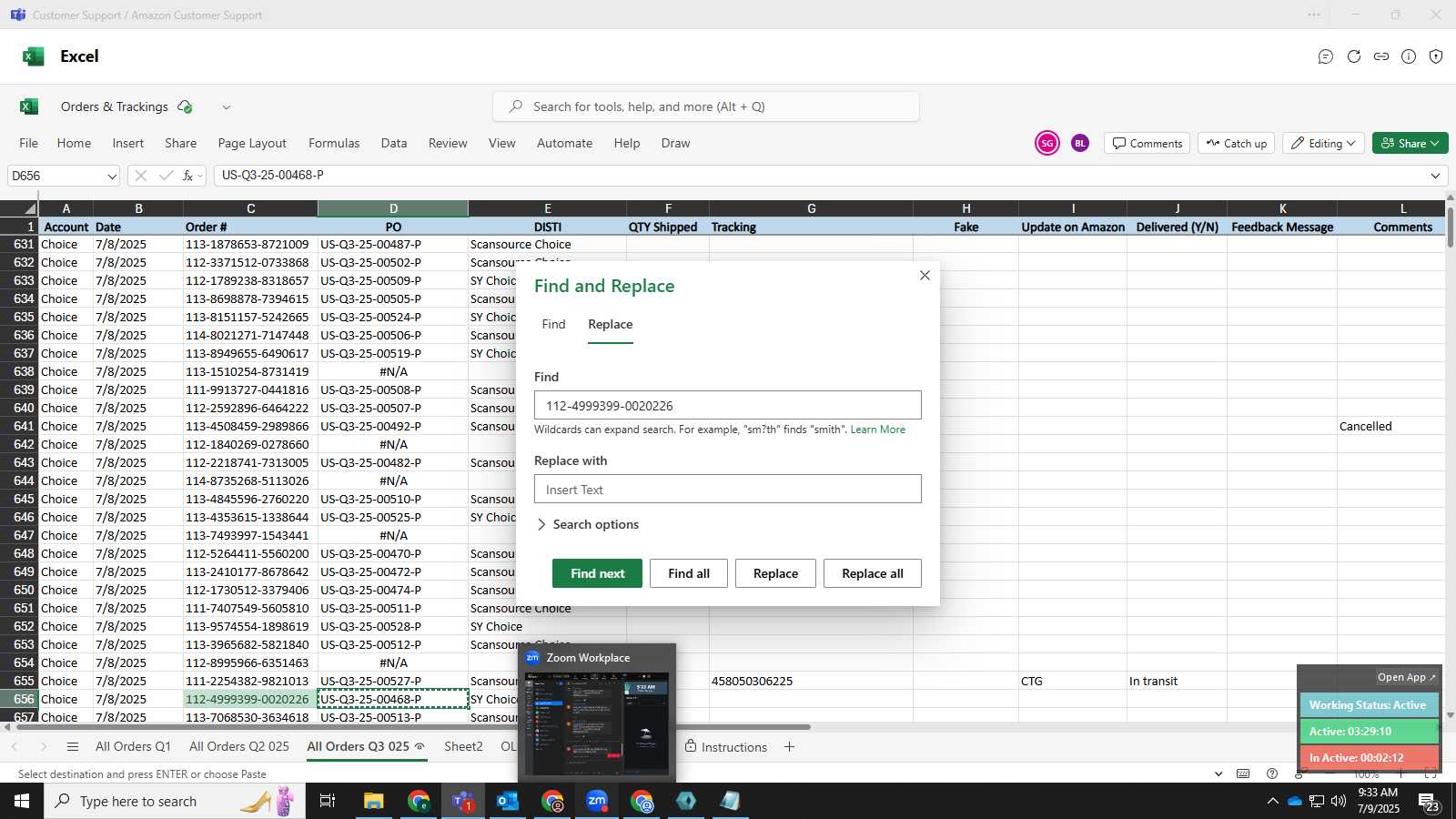
Task: Click the Replace button
Action: [x=775, y=573]
